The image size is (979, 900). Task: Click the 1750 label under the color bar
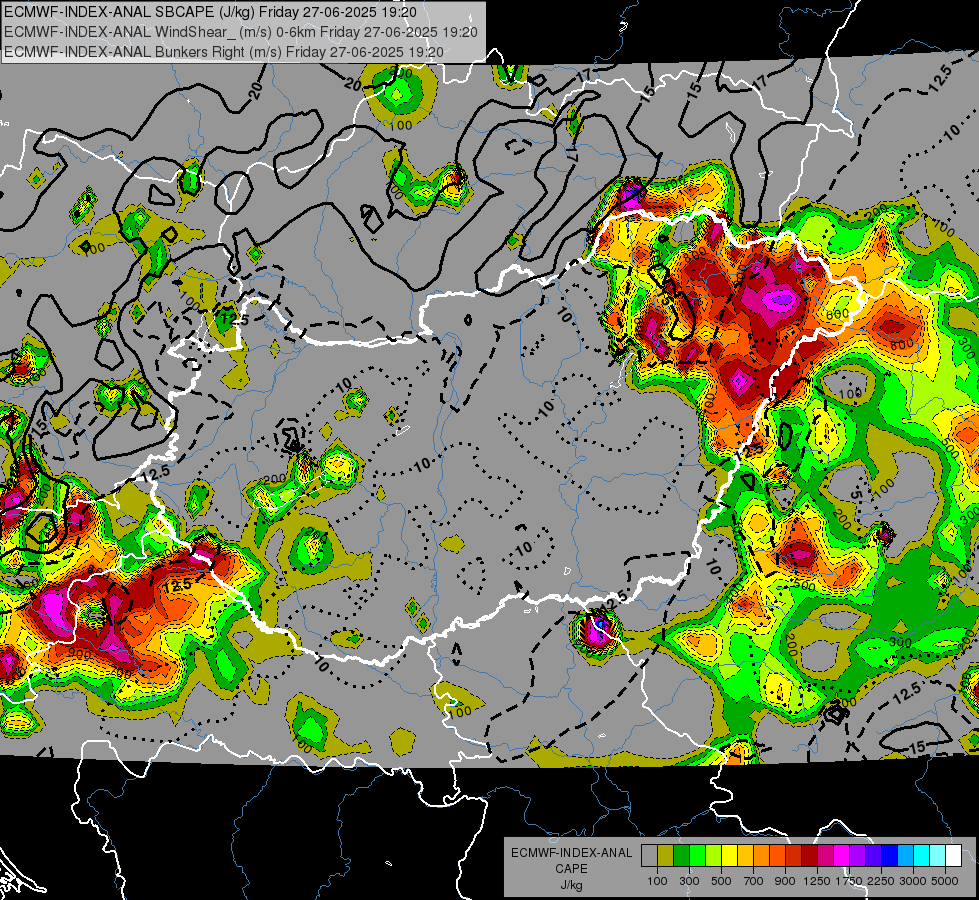point(849,881)
